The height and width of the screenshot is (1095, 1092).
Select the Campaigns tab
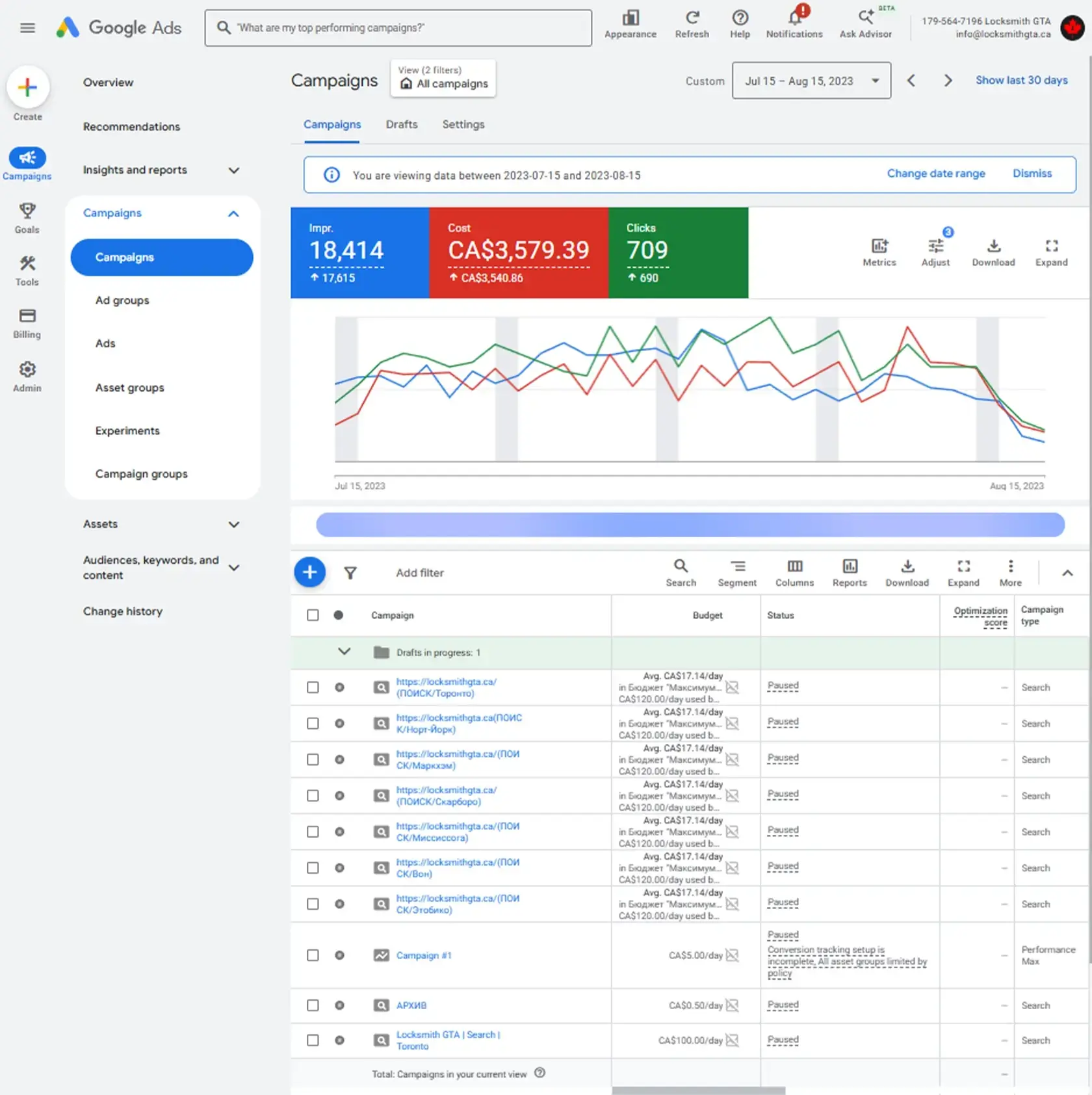point(332,124)
